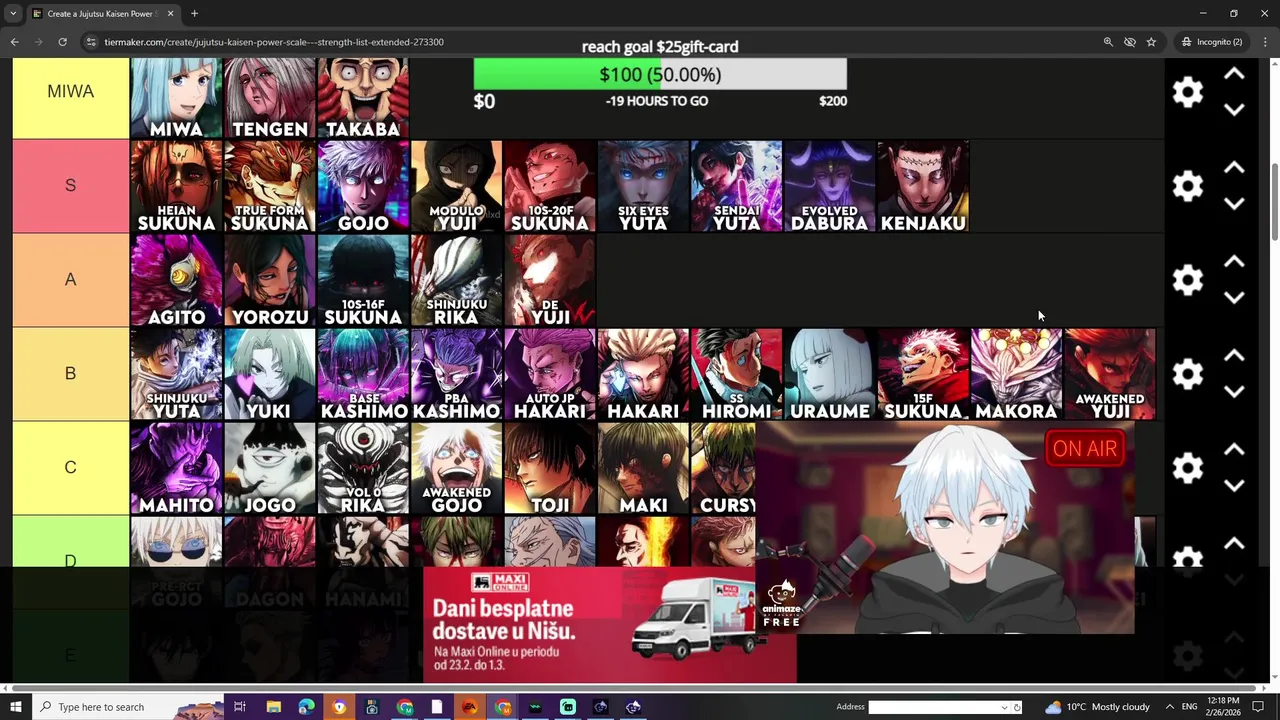Screen dimensions: 1280x720
Task: Move the A tier row up
Action: coord(1234,262)
